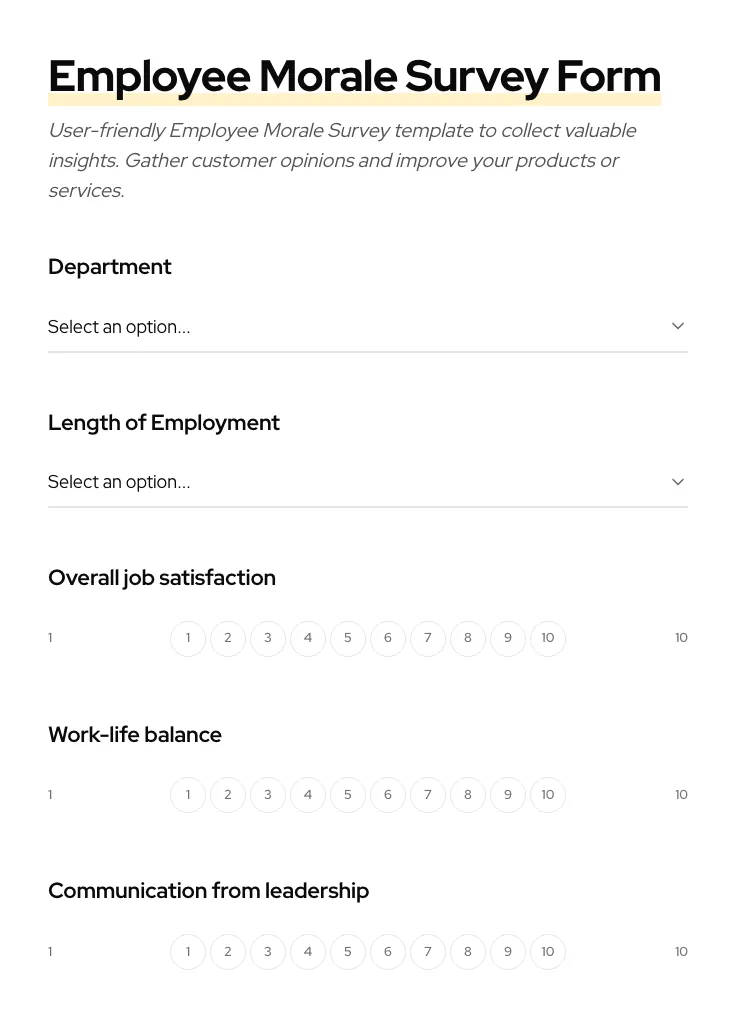The image size is (736, 1024).
Task: Select 4 for Communication from leadership
Action: 308,952
